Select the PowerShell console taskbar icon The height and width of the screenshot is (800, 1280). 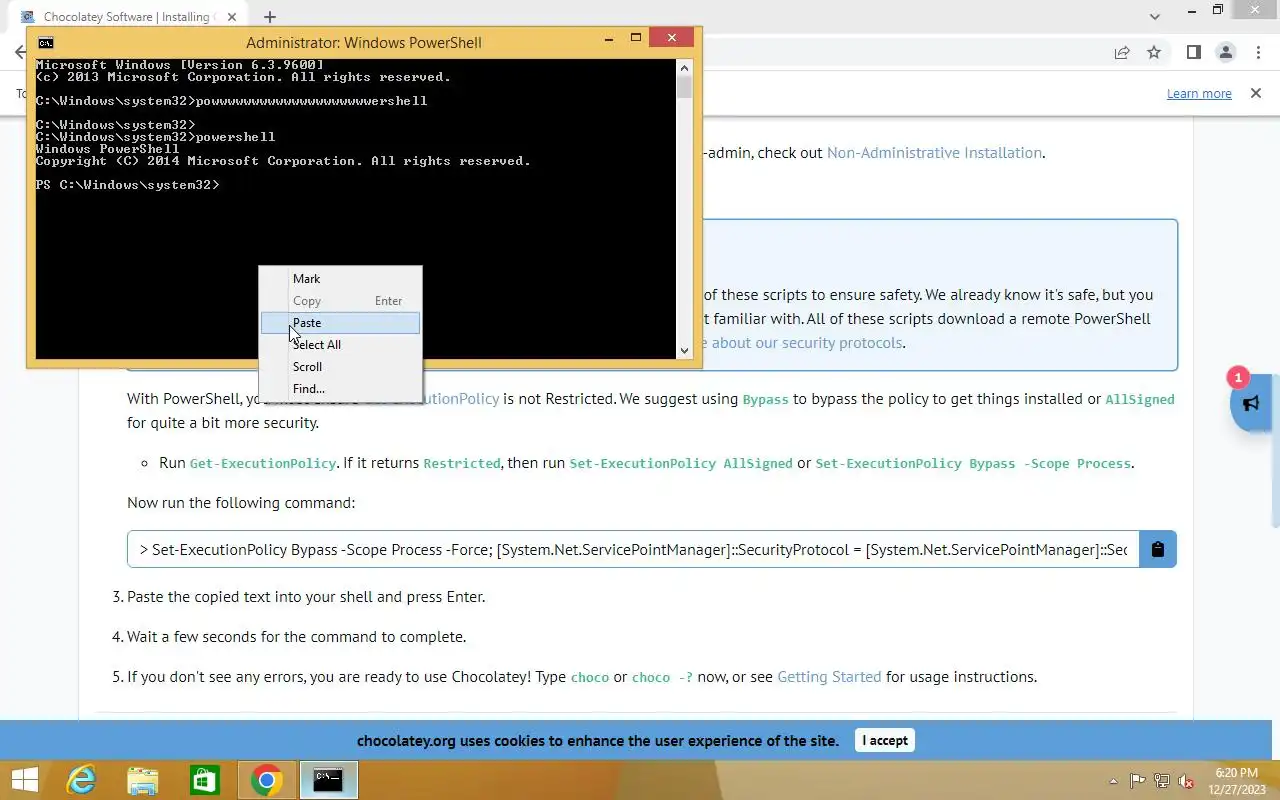tap(328, 780)
